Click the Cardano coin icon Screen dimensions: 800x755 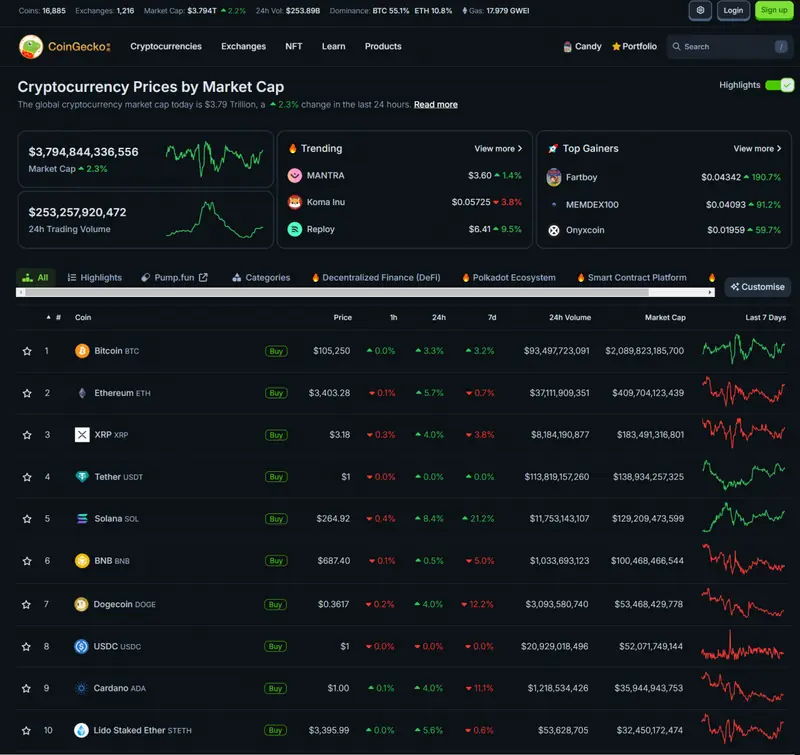click(81, 688)
